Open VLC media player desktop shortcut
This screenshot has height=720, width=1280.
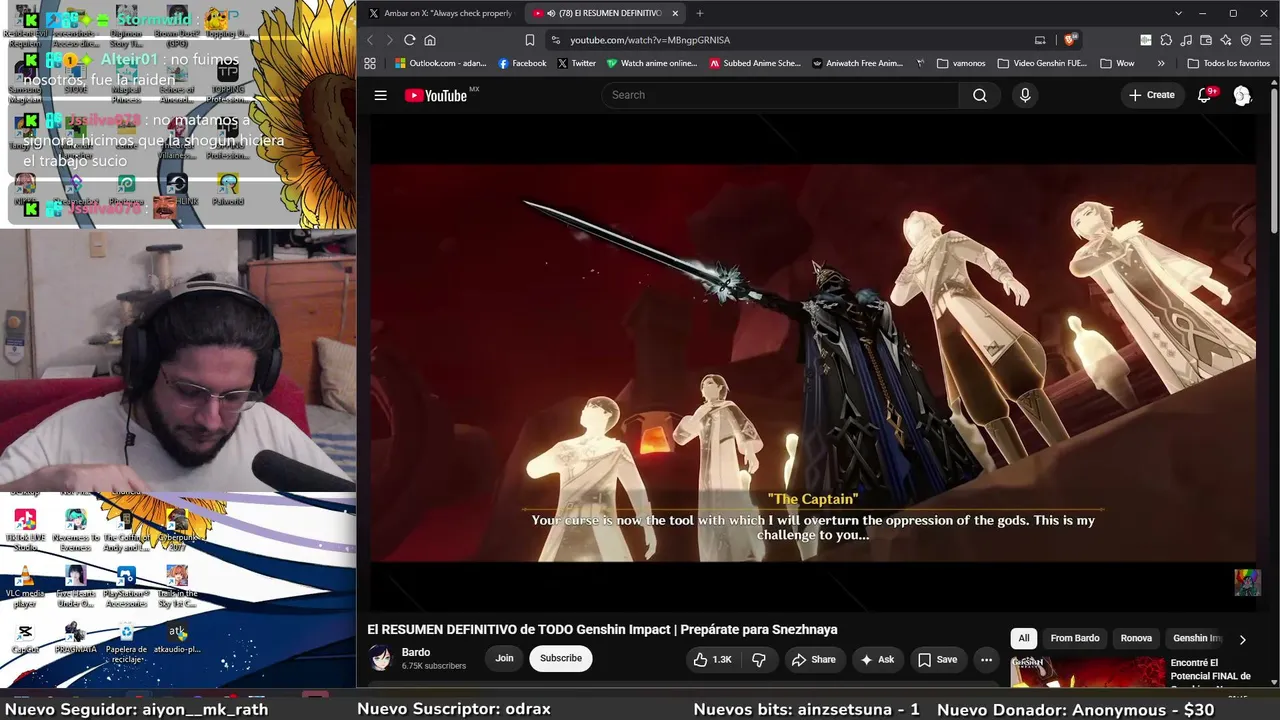(x=26, y=586)
